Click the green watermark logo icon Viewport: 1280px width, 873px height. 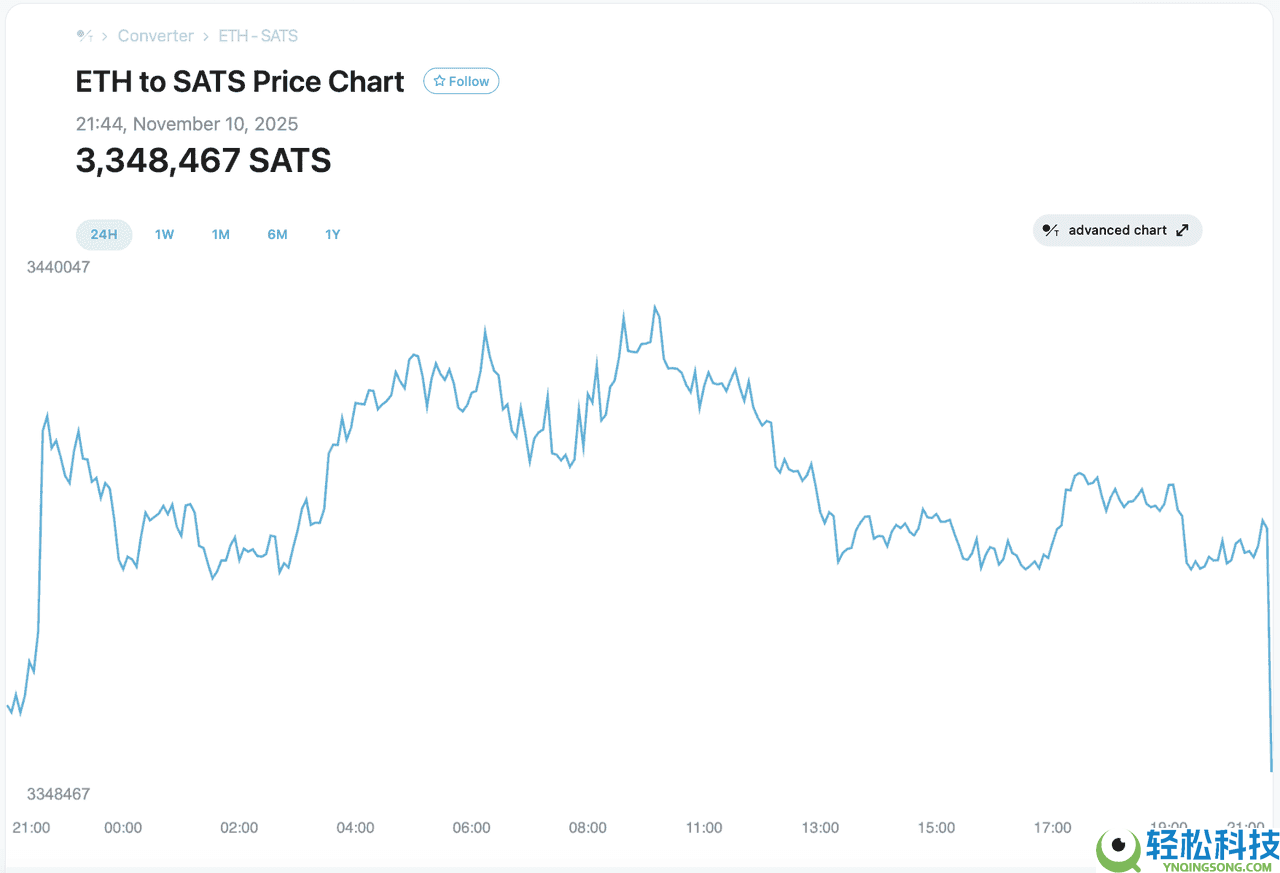(1119, 850)
